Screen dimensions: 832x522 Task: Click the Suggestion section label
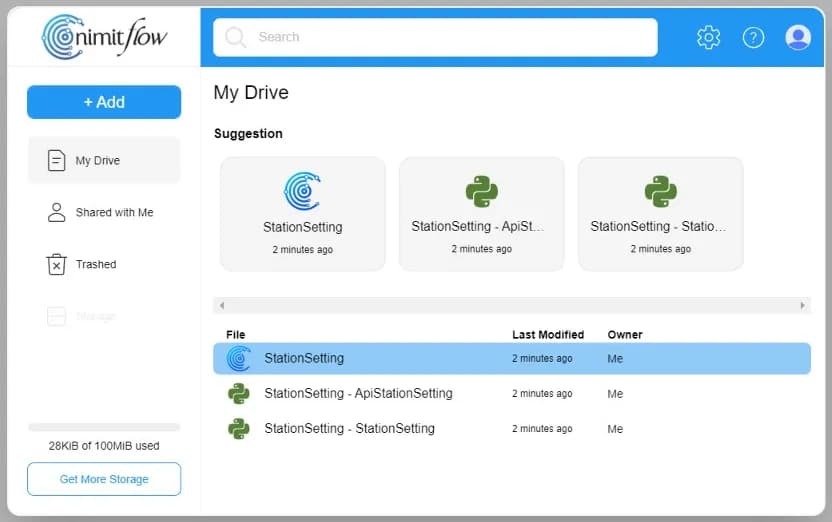[248, 133]
